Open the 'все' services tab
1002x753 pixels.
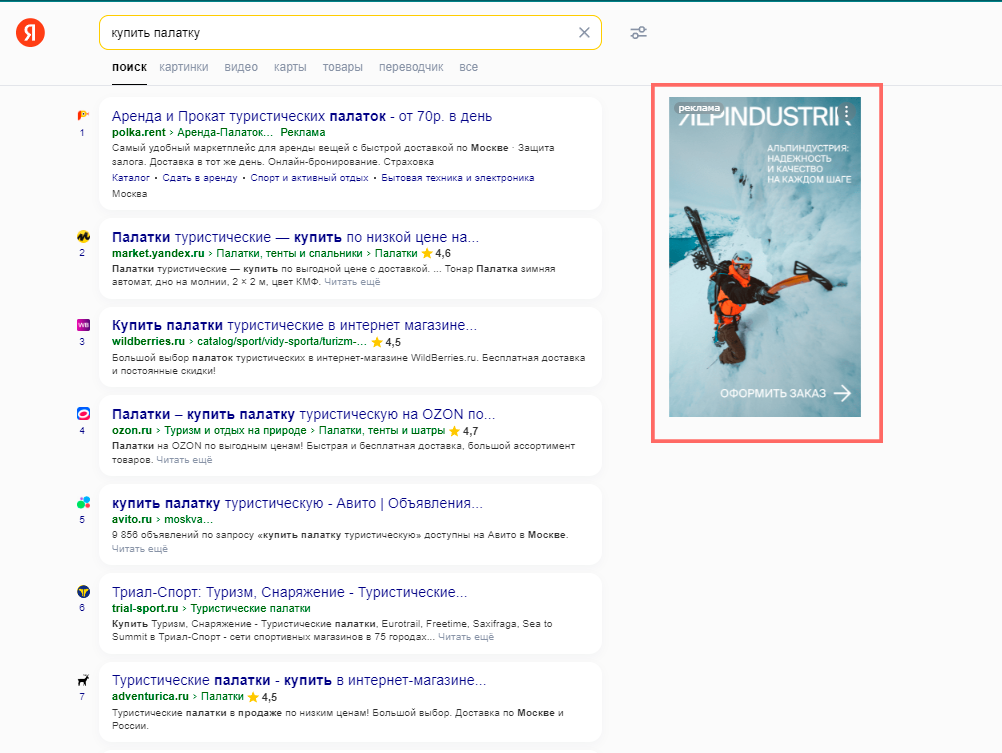click(468, 67)
